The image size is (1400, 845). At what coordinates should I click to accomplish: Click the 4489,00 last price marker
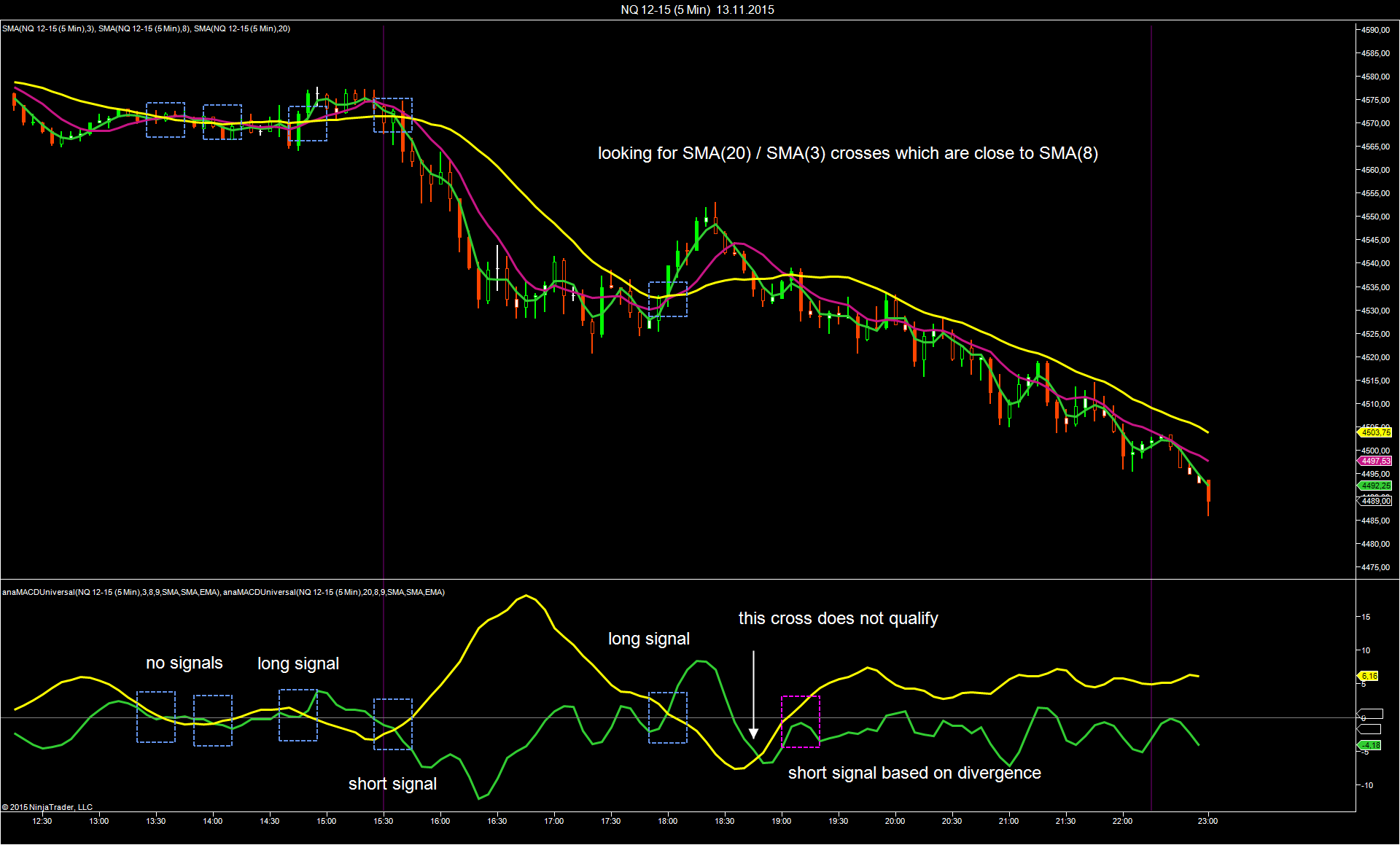point(1375,501)
